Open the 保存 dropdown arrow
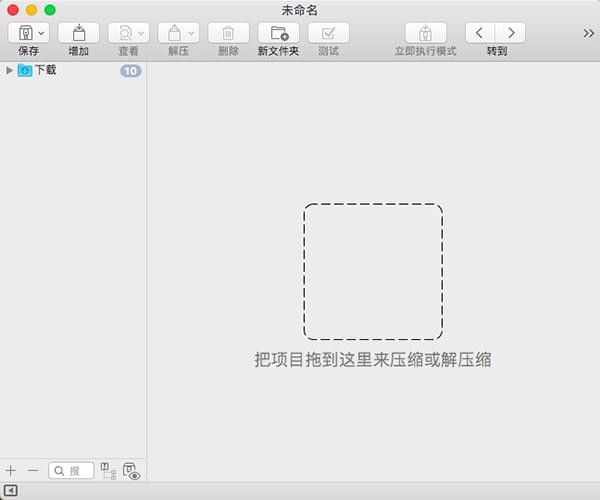 pyautogui.click(x=41, y=33)
